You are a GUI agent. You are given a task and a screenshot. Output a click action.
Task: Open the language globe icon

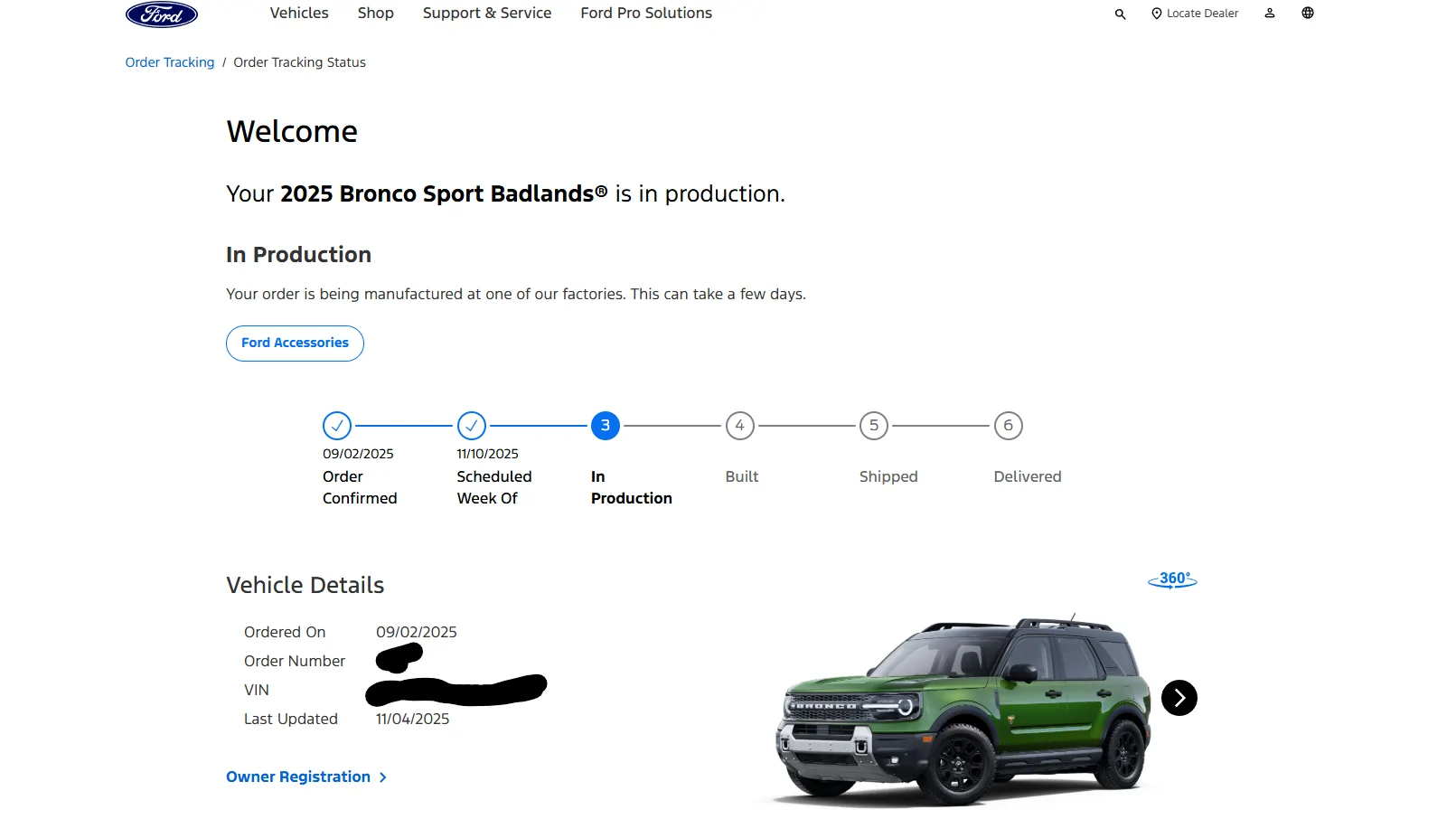tap(1307, 14)
